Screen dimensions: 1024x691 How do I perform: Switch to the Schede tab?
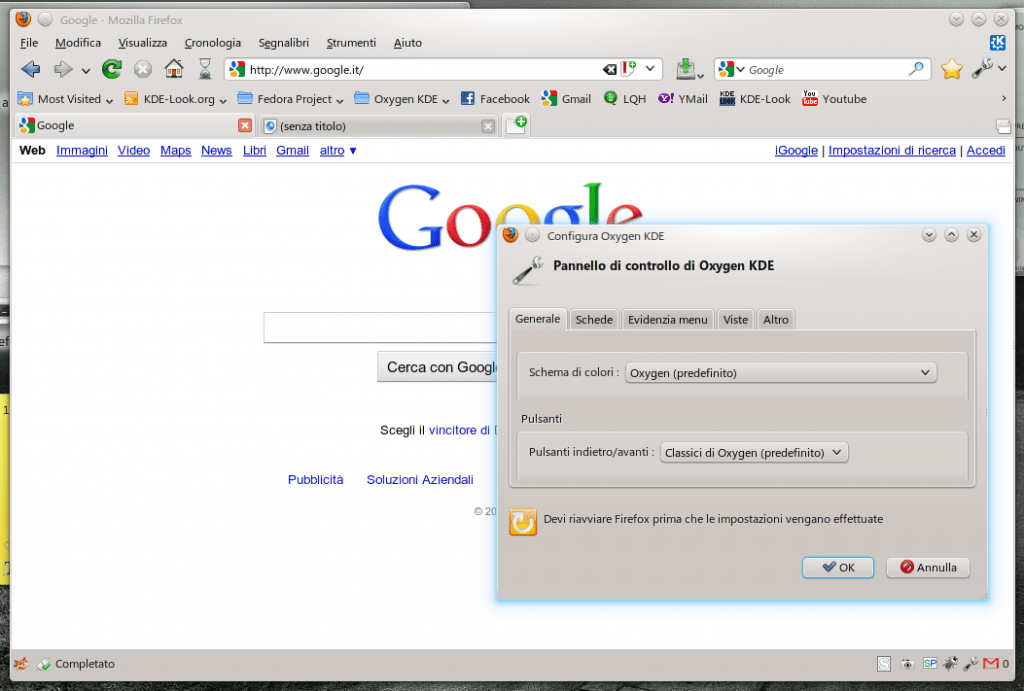594,320
